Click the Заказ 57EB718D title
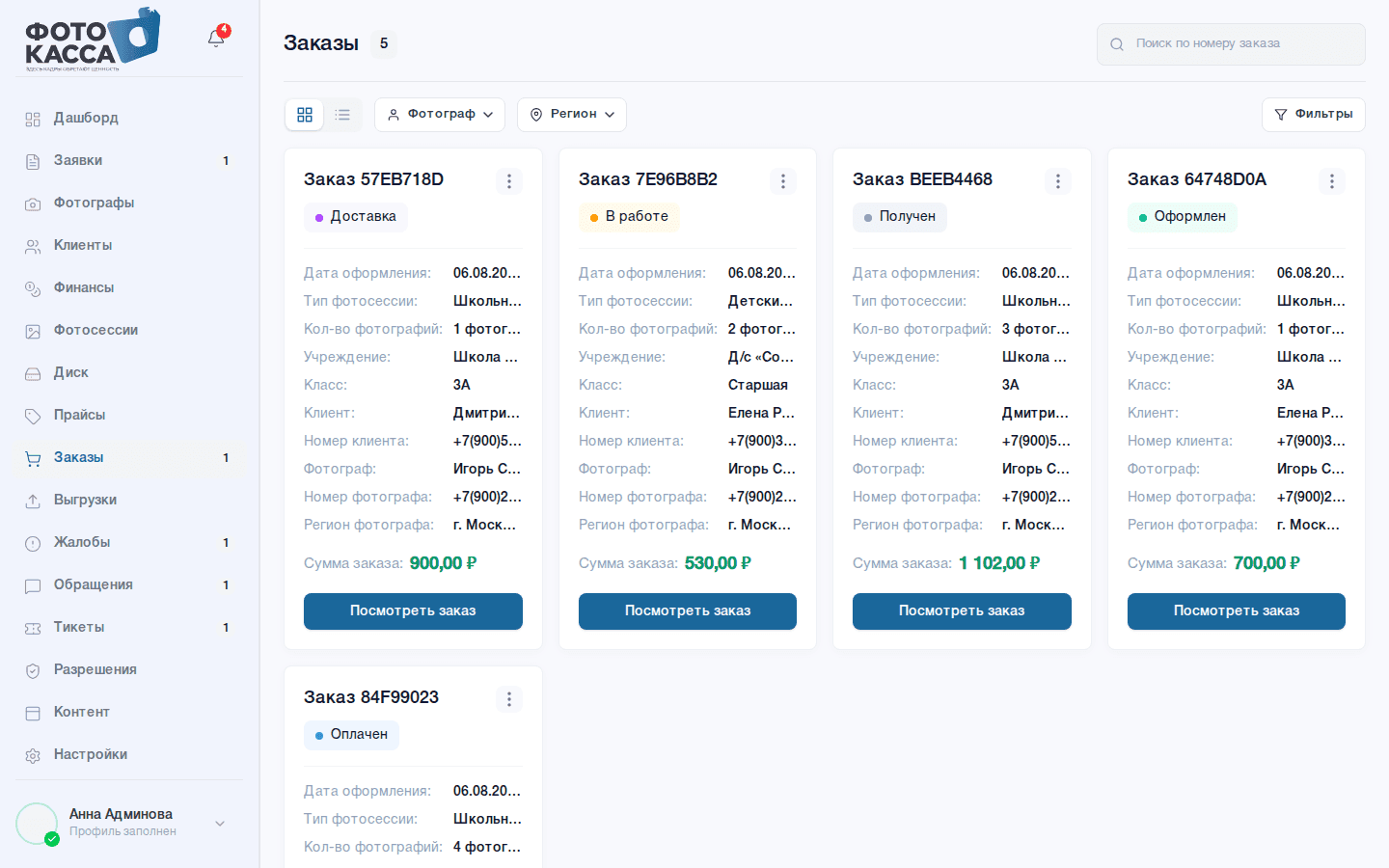The image size is (1389, 868). [373, 179]
